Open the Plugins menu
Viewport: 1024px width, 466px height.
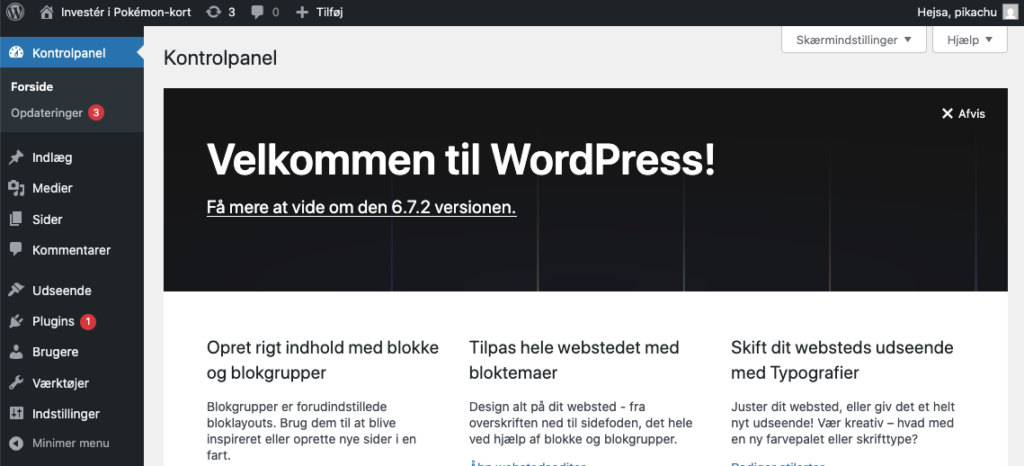tap(72, 321)
